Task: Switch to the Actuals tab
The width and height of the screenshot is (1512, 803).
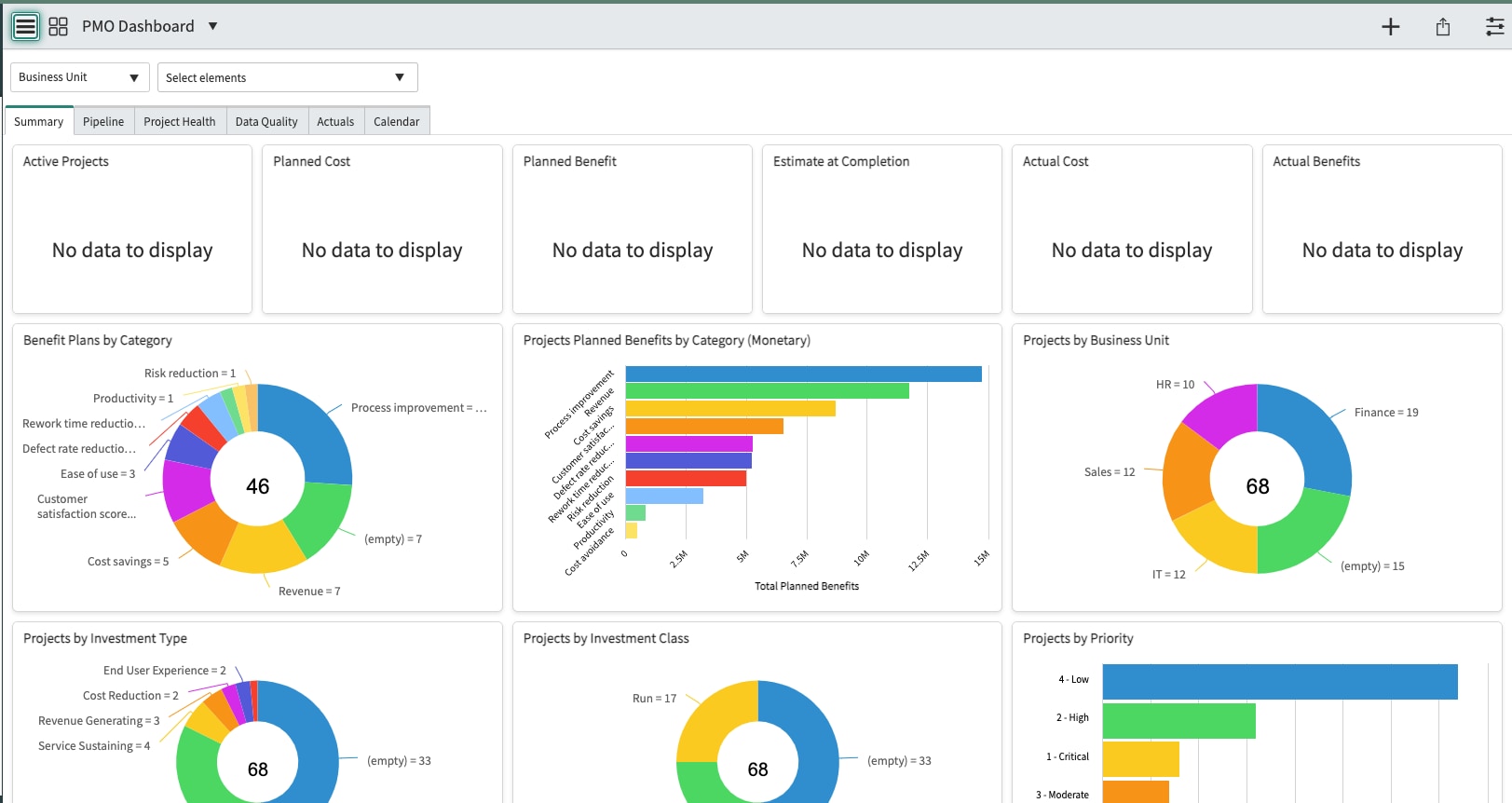Action: pos(335,121)
